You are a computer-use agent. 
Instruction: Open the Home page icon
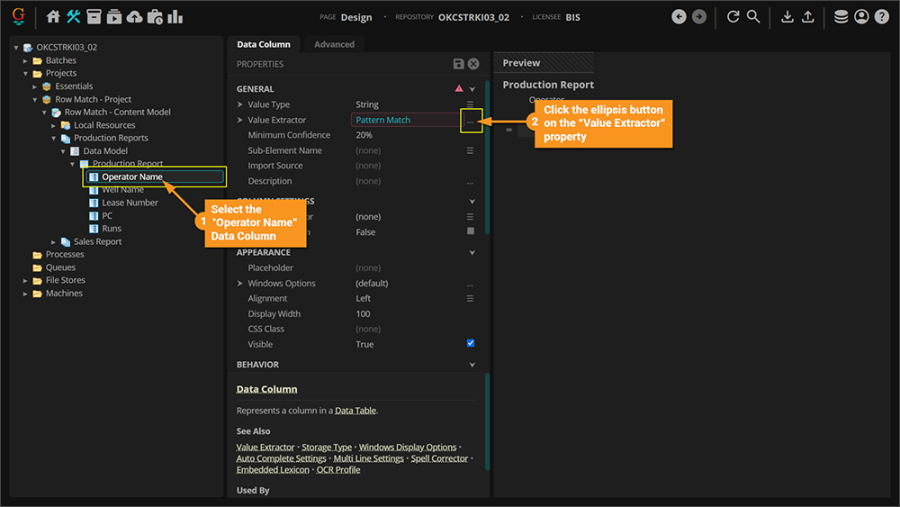click(53, 17)
